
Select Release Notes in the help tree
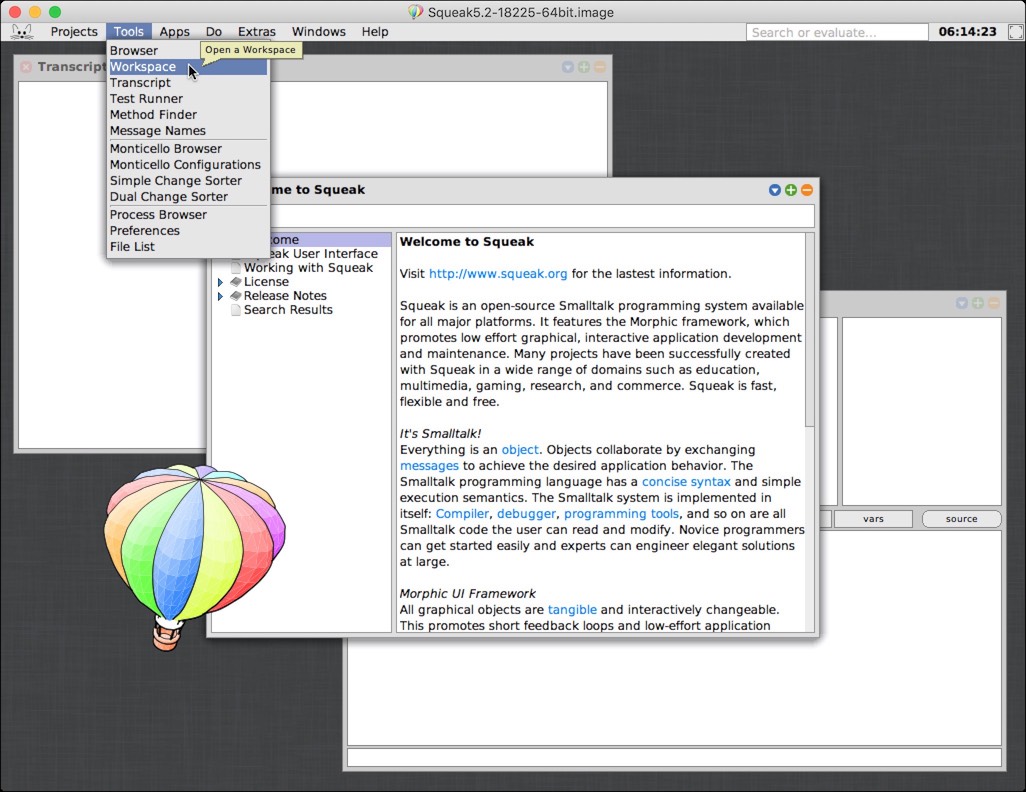285,296
